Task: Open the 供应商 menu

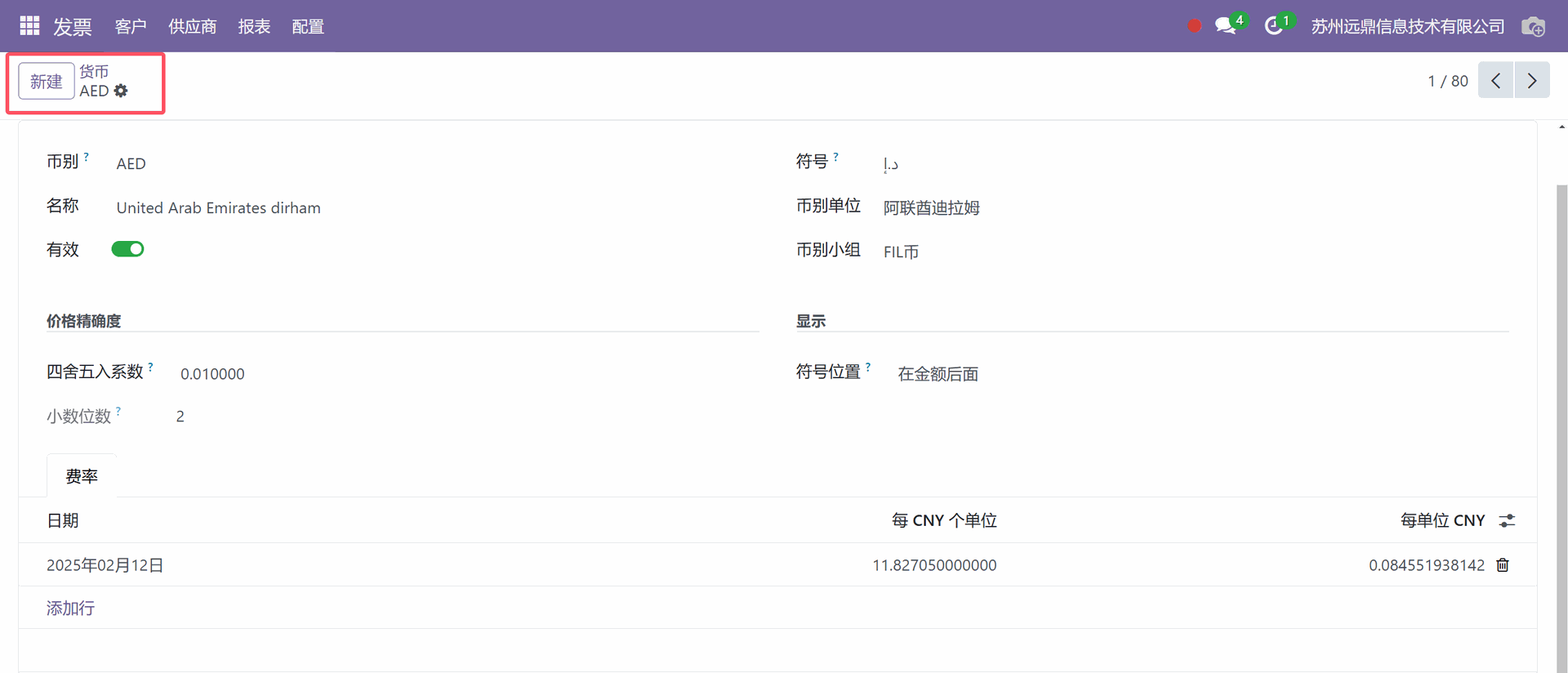Action: click(x=192, y=26)
